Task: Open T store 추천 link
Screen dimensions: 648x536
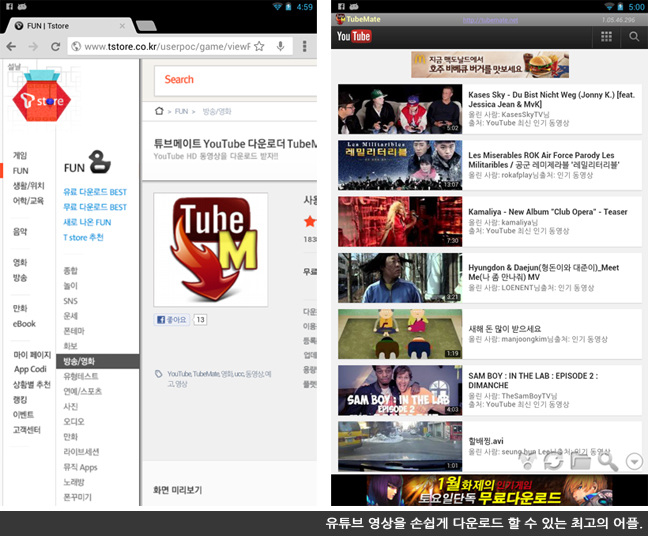Action: [x=83, y=237]
